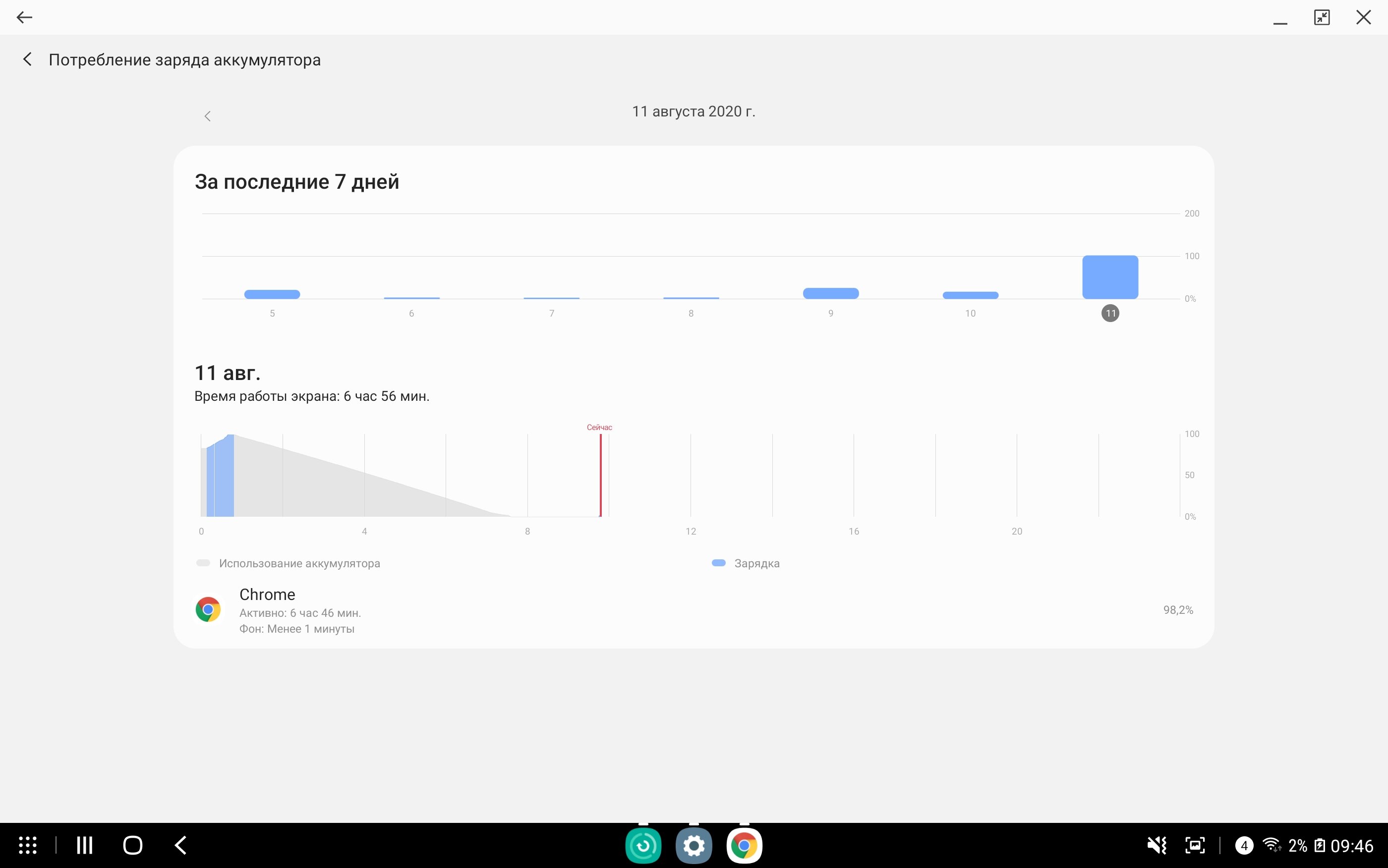Select highlighted day 11 label
This screenshot has width=1388, height=868.
pos(1110,313)
